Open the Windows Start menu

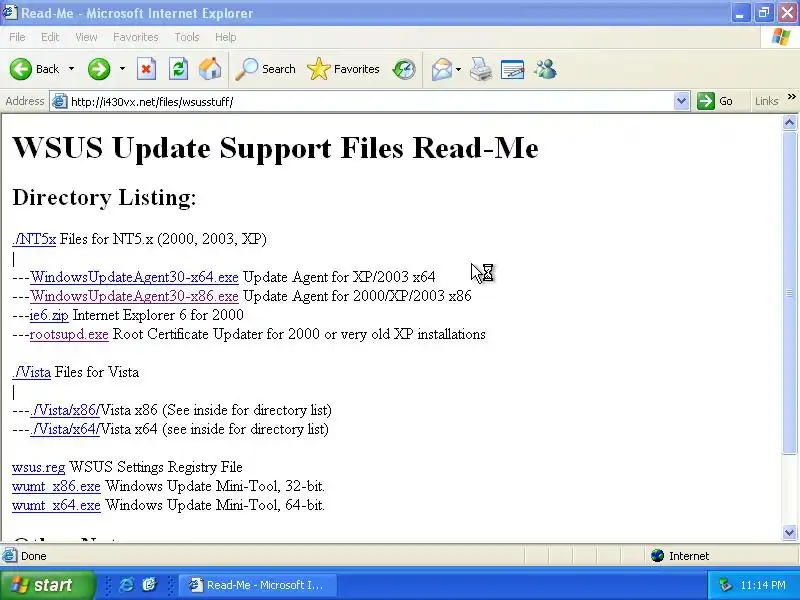click(x=47, y=585)
